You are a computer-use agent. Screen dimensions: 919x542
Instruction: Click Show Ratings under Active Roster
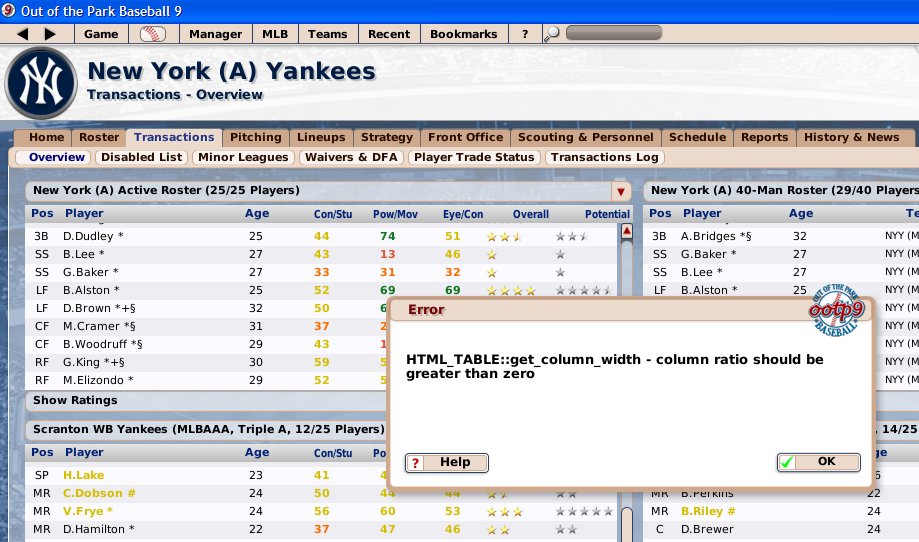tap(75, 400)
